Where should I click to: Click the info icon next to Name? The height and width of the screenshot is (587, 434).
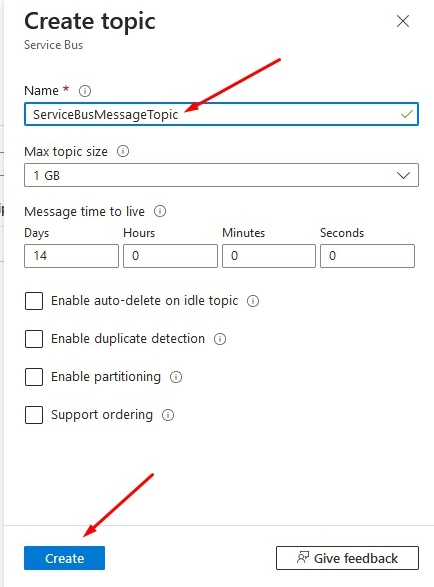(85, 91)
